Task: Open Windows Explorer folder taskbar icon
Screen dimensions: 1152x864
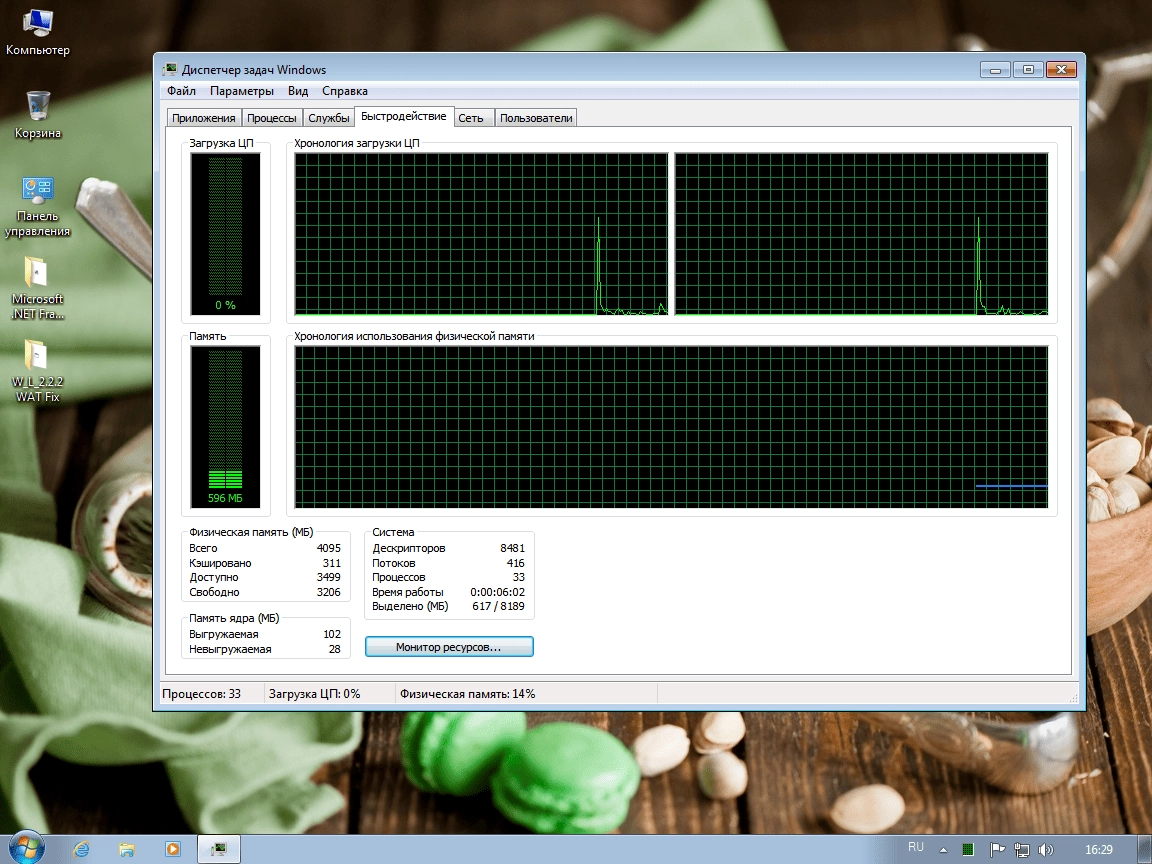Action: pyautogui.click(x=127, y=849)
